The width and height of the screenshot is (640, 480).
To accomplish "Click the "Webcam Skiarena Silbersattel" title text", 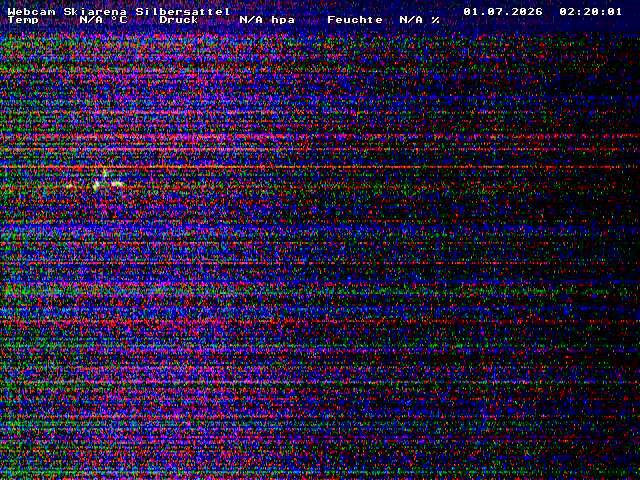I will coord(119,11).
